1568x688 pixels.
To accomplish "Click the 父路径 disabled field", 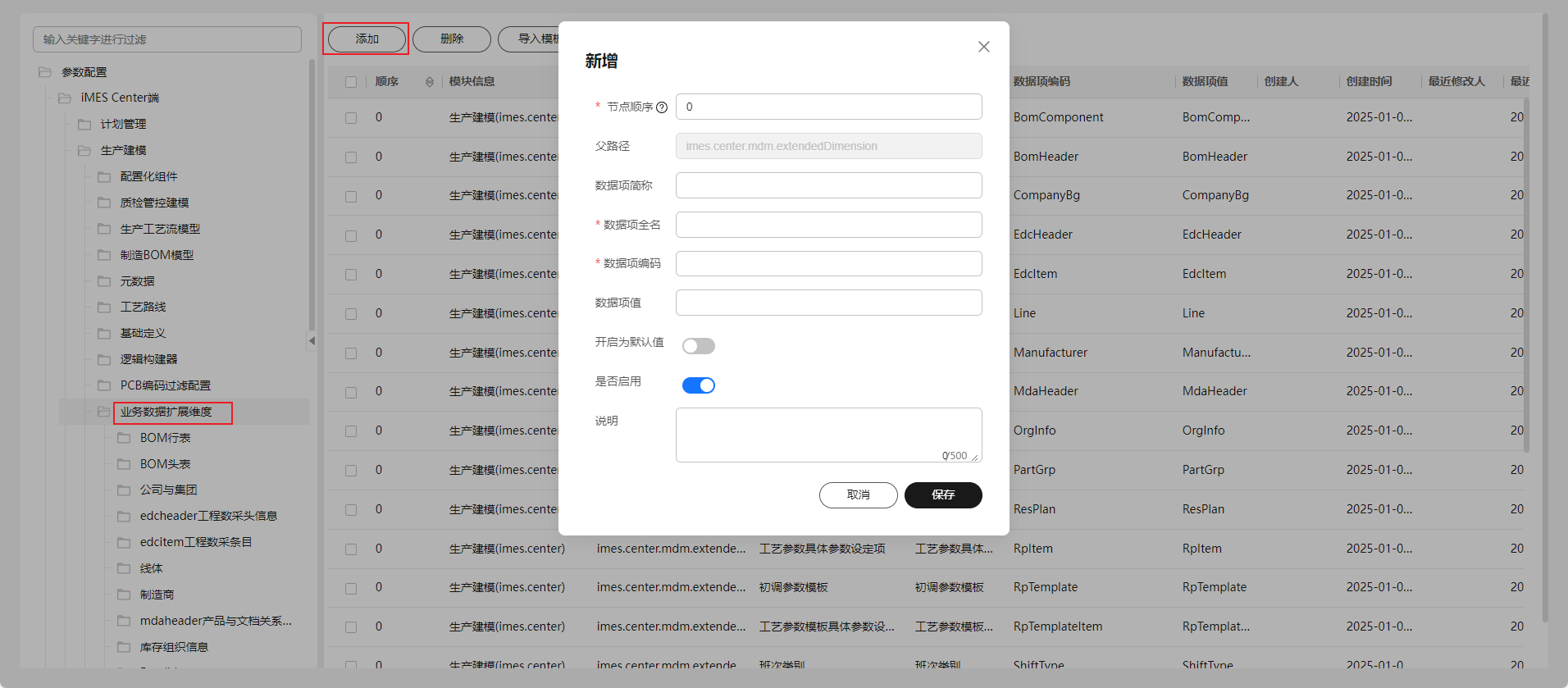I will tap(829, 146).
